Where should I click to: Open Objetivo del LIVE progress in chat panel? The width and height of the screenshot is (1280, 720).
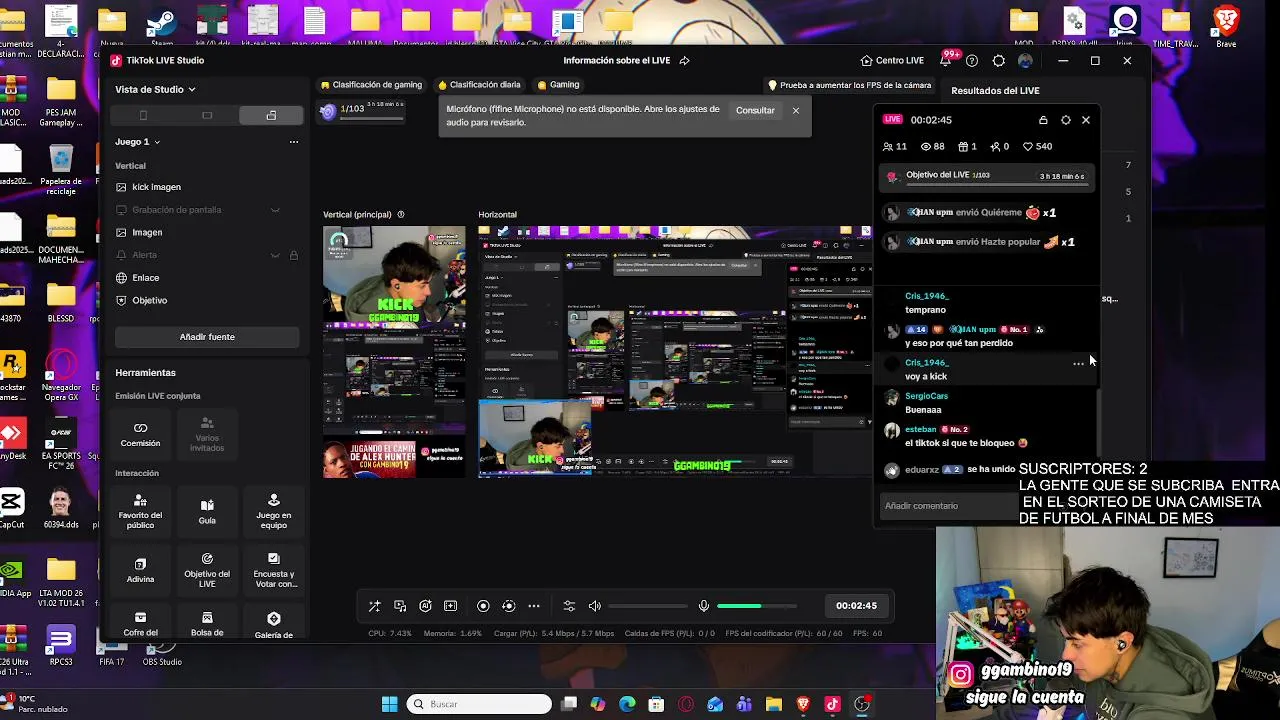[x=987, y=176]
